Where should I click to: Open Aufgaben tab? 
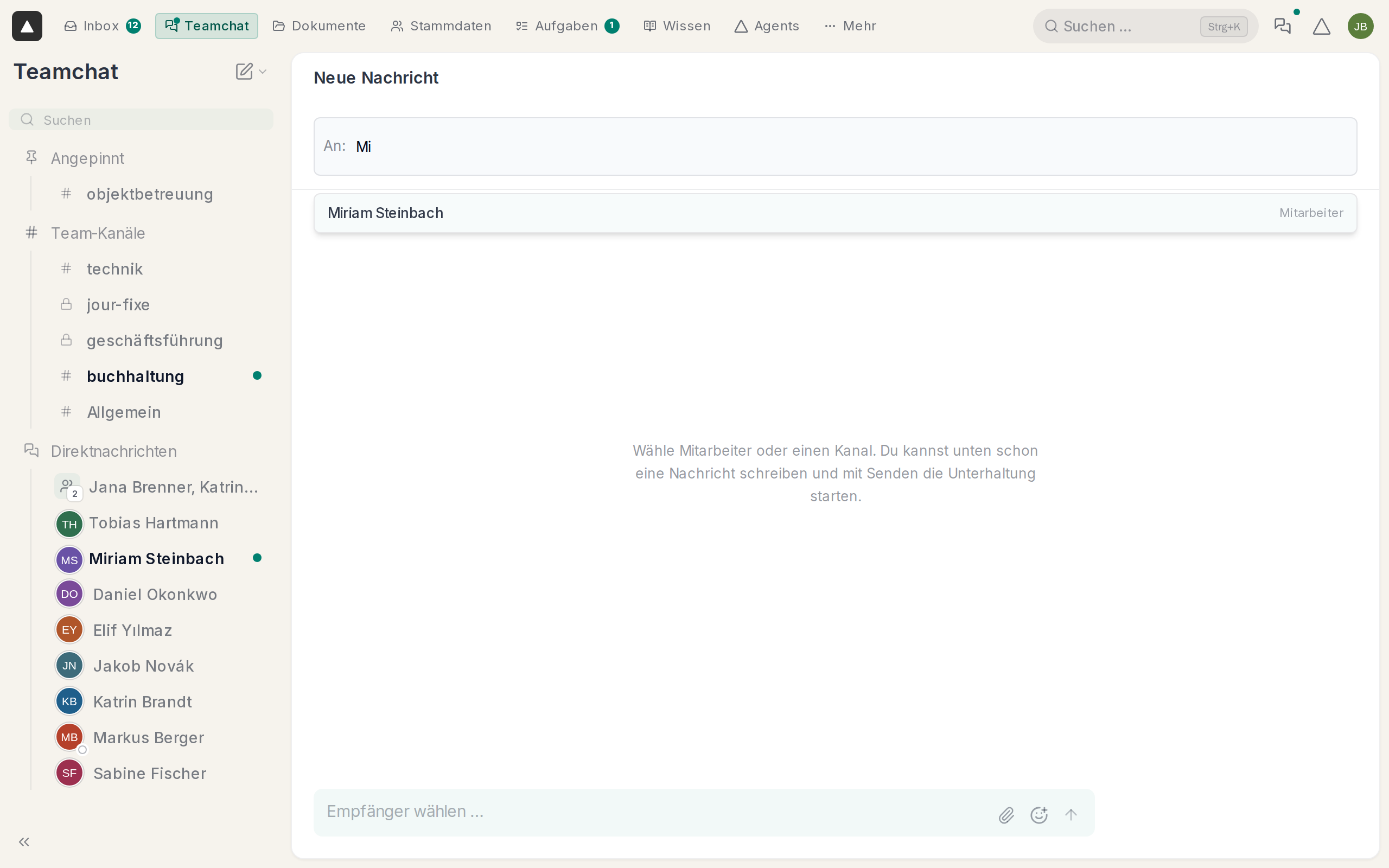(x=567, y=26)
